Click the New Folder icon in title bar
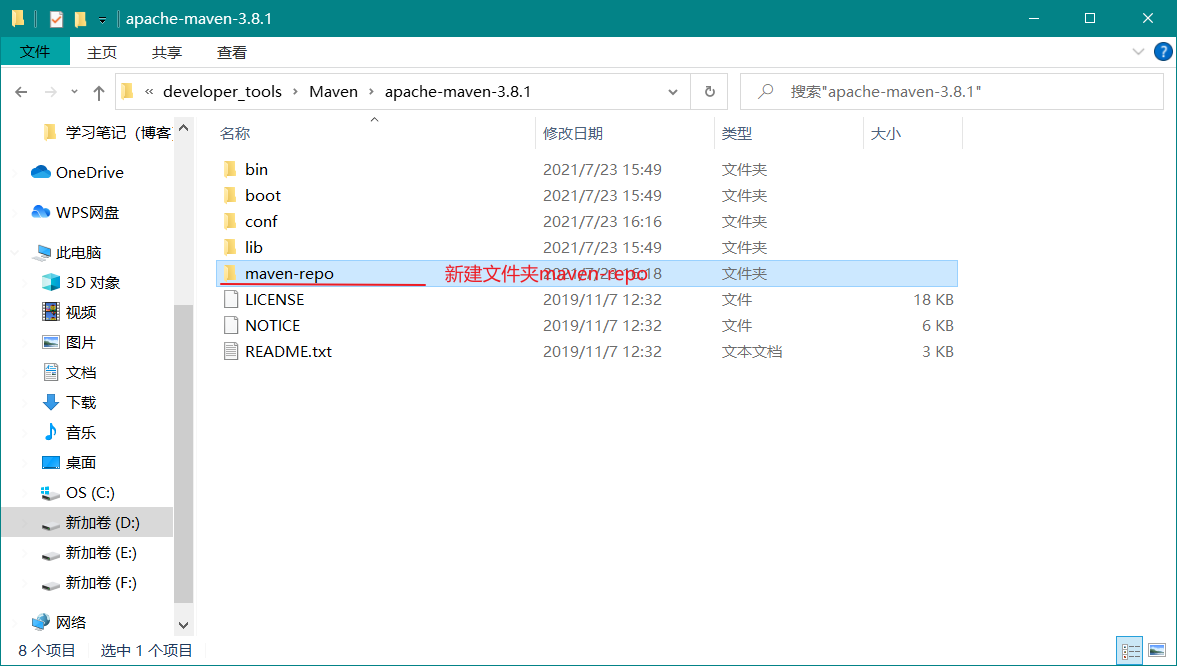The width and height of the screenshot is (1177, 666). pos(80,19)
